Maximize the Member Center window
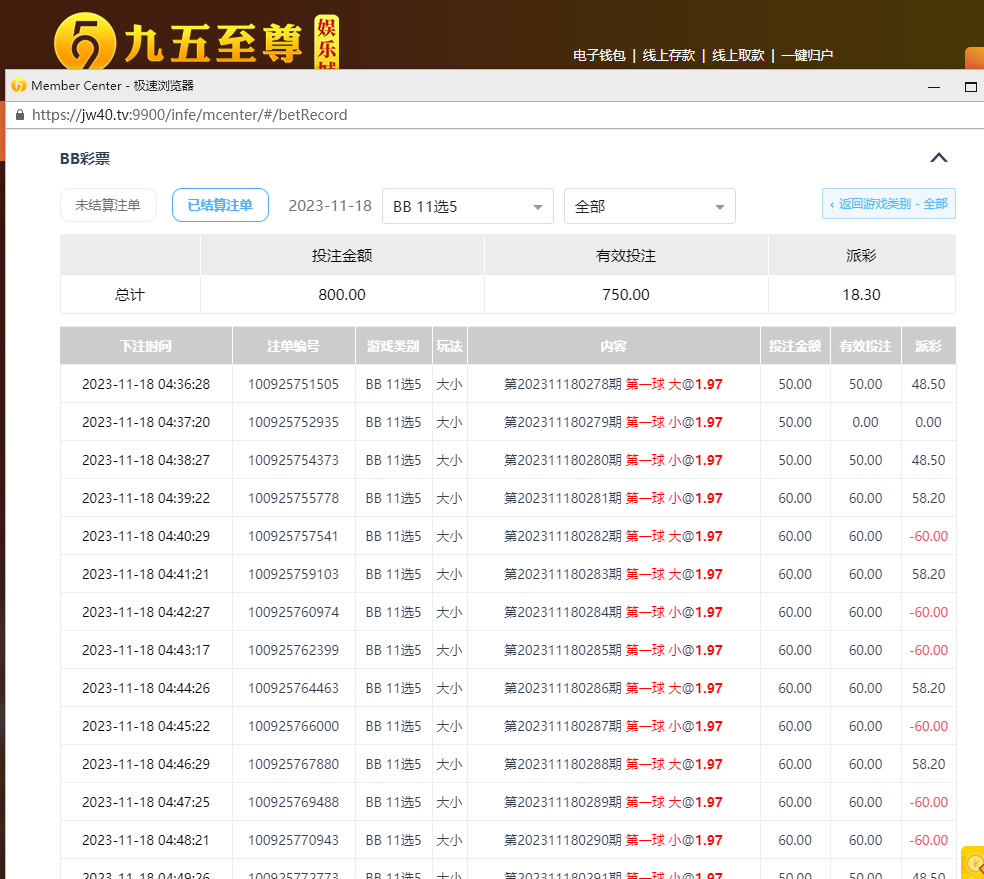The image size is (984, 879). click(970, 87)
